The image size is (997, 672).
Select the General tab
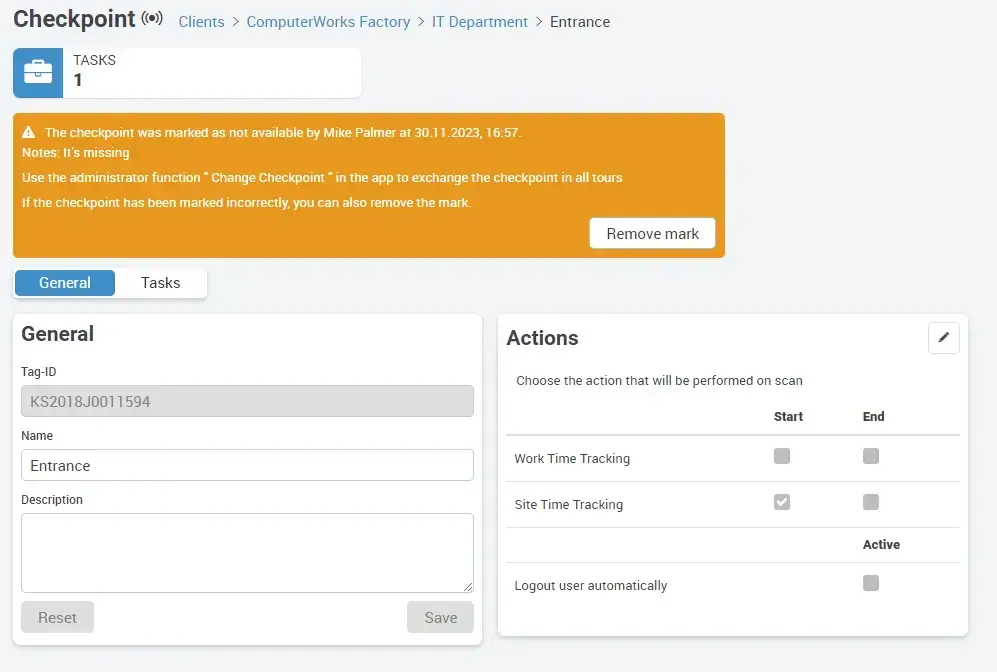coord(64,283)
